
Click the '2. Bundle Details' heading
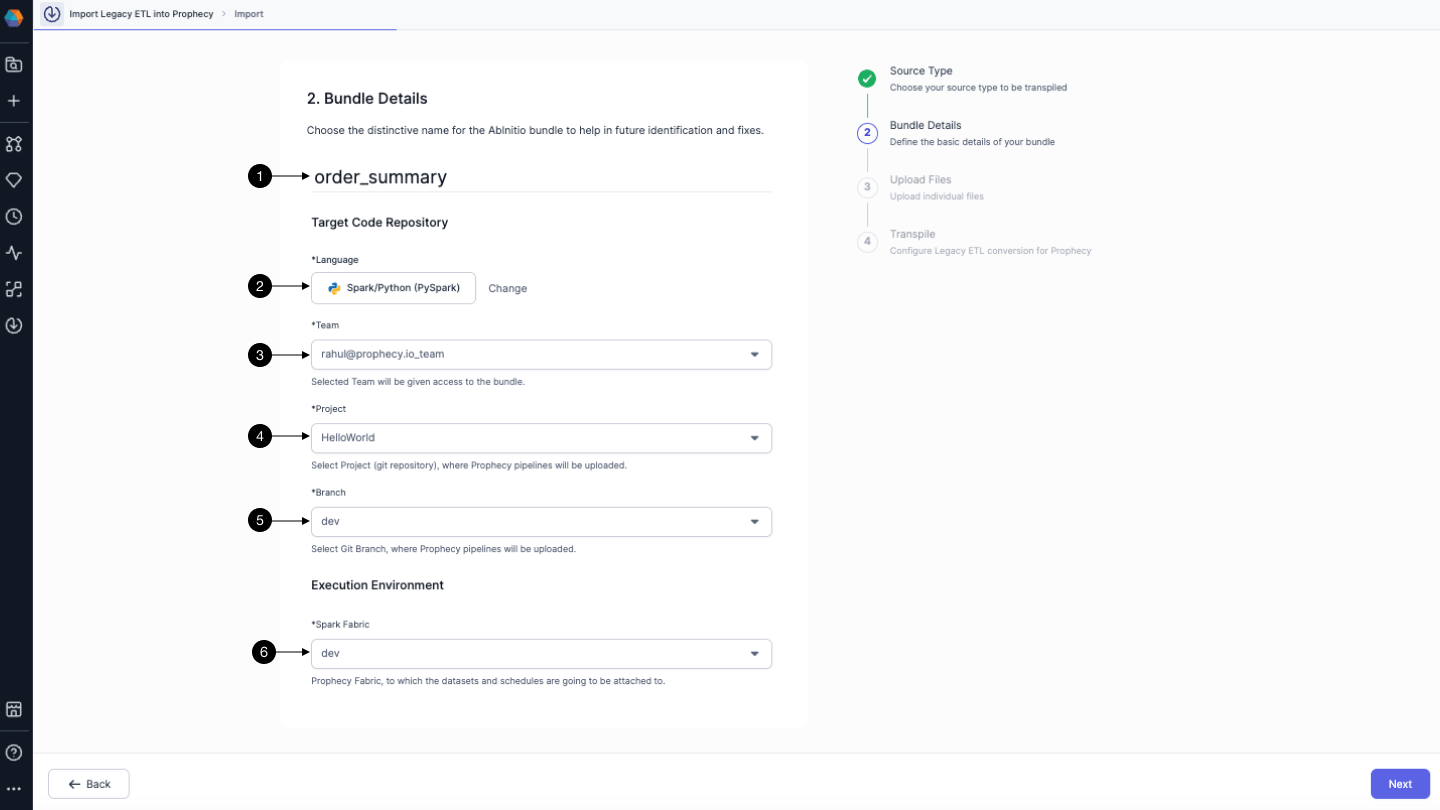367,99
